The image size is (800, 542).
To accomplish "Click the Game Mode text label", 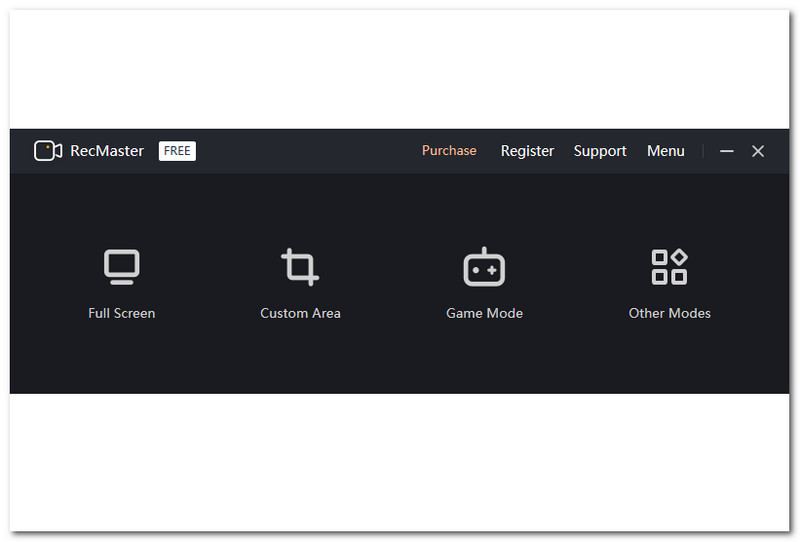I will (484, 313).
